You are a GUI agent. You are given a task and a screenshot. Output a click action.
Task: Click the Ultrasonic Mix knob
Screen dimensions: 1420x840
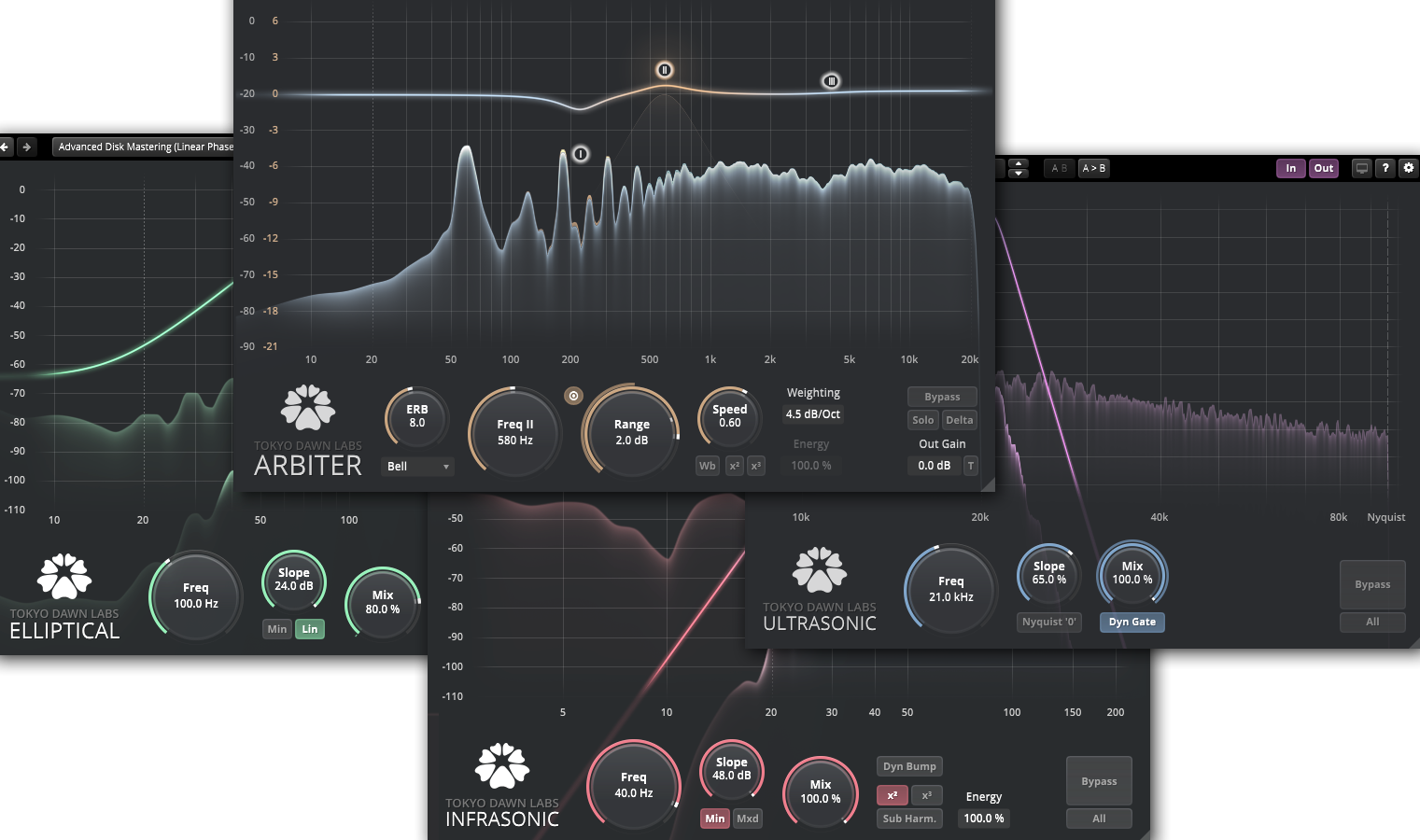pos(1132,573)
